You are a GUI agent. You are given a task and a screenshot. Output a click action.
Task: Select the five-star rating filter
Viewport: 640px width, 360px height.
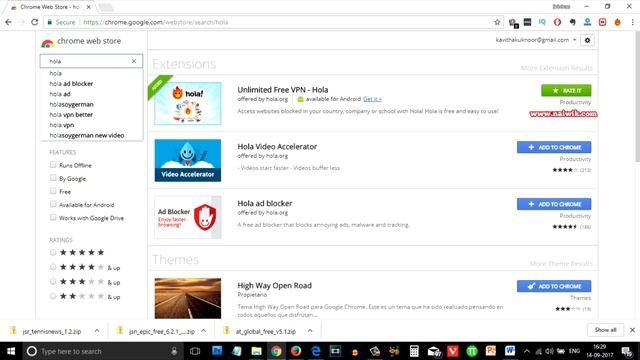point(53,253)
